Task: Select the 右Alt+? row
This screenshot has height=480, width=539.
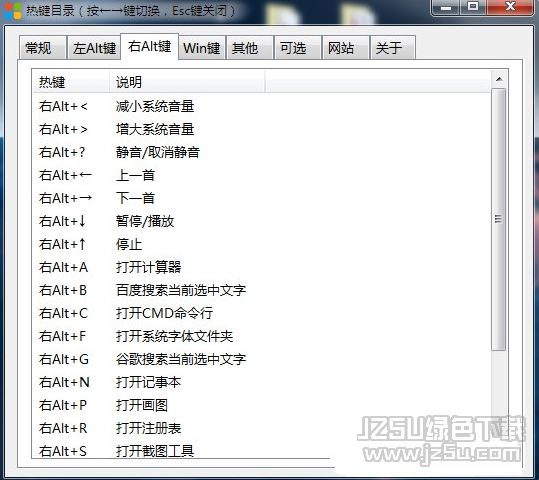Action: 261,152
